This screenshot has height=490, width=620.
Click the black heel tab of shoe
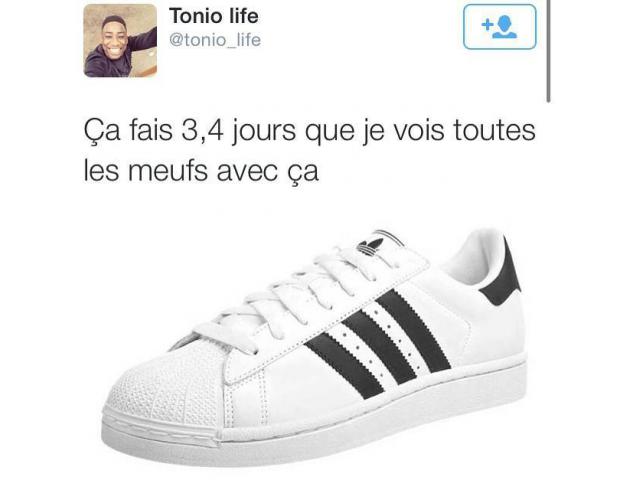[502, 275]
